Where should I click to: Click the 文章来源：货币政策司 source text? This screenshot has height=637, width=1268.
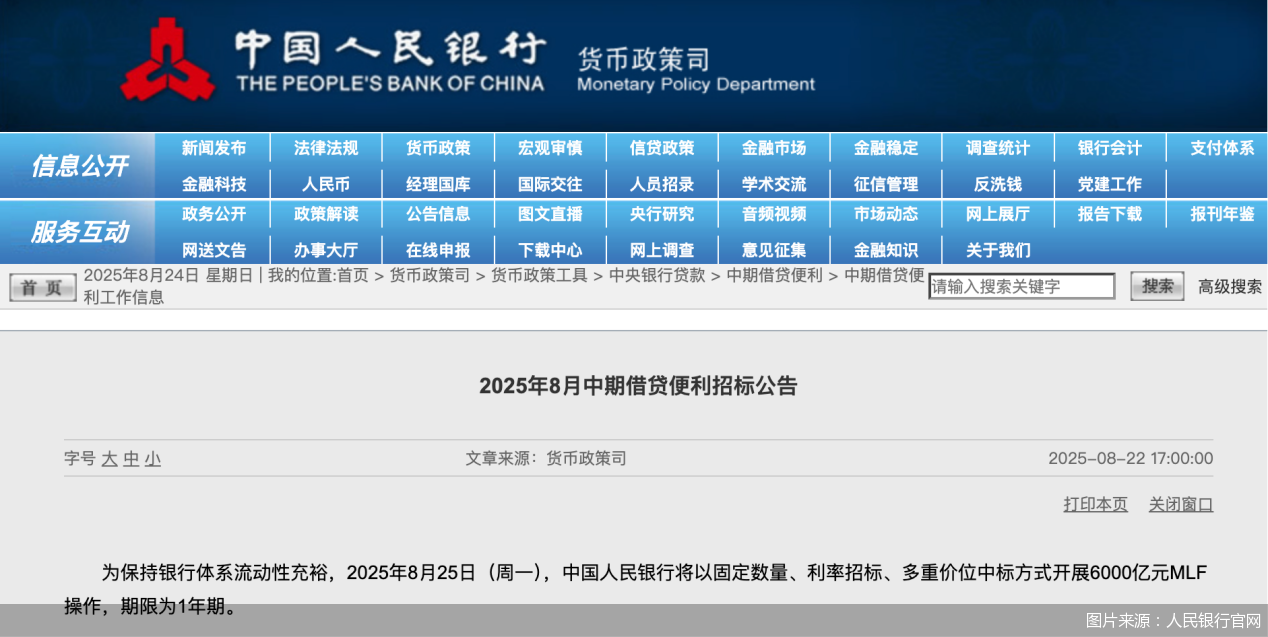(546, 459)
